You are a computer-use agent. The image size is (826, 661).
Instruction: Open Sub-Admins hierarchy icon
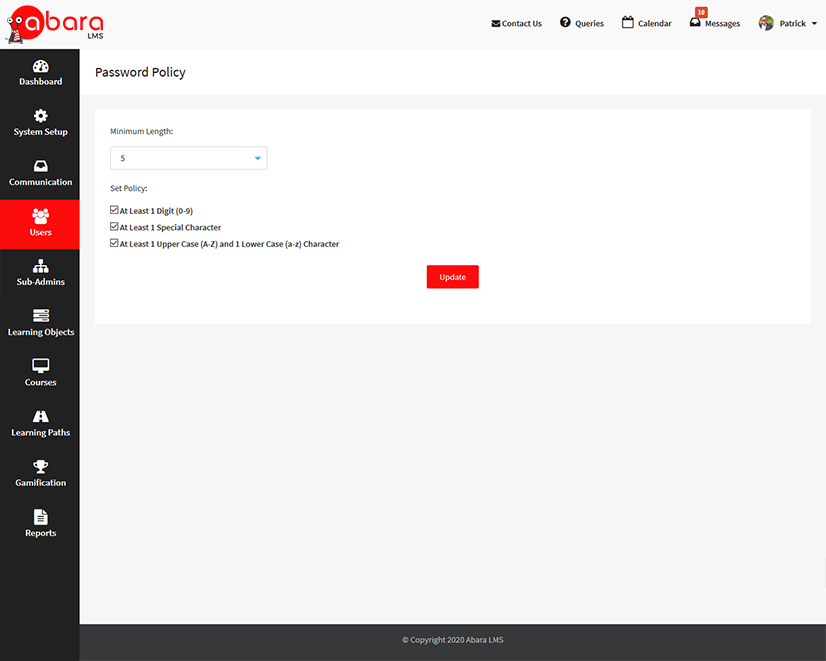[x=41, y=266]
